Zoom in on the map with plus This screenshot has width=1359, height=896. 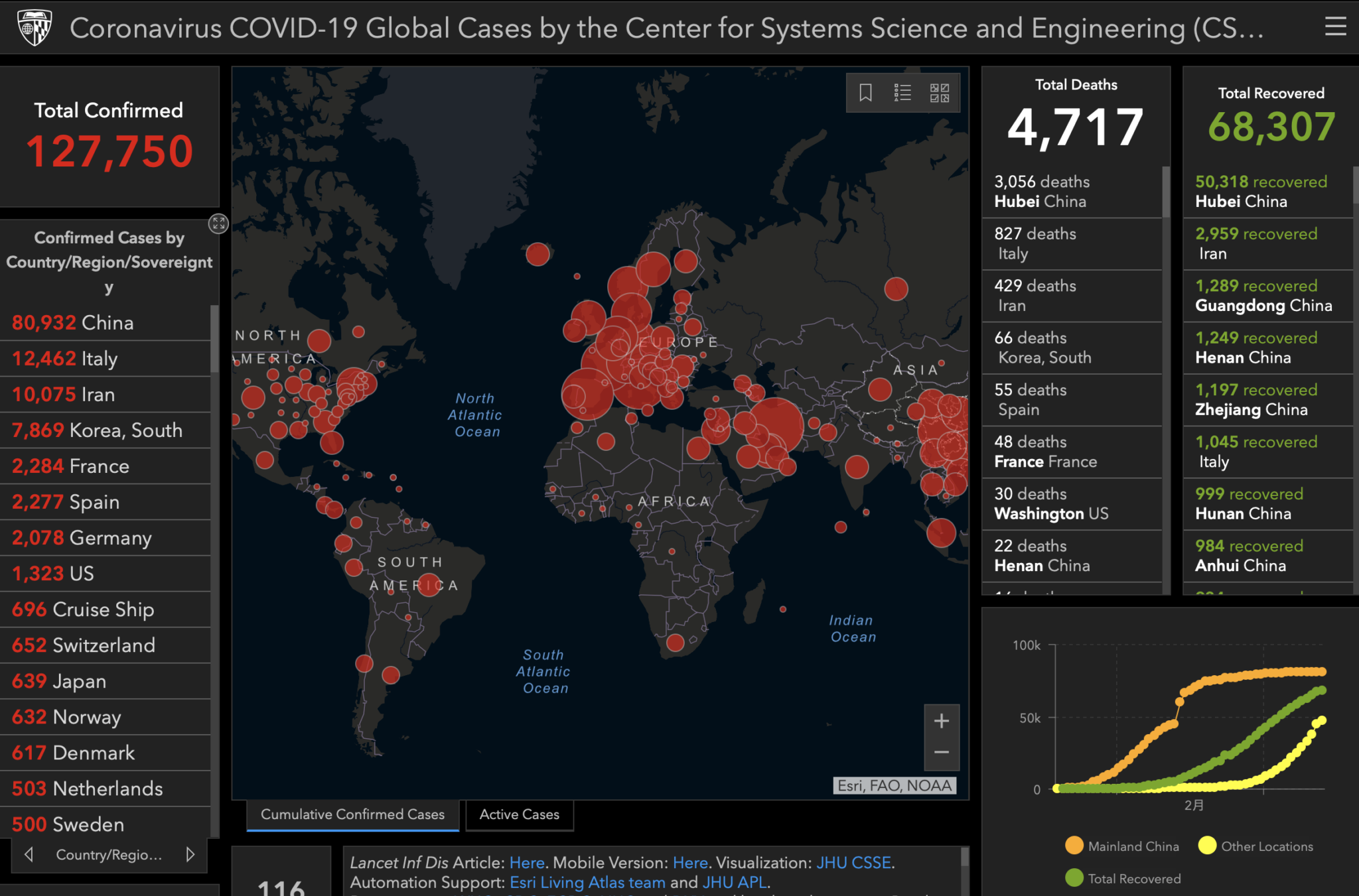click(x=942, y=721)
